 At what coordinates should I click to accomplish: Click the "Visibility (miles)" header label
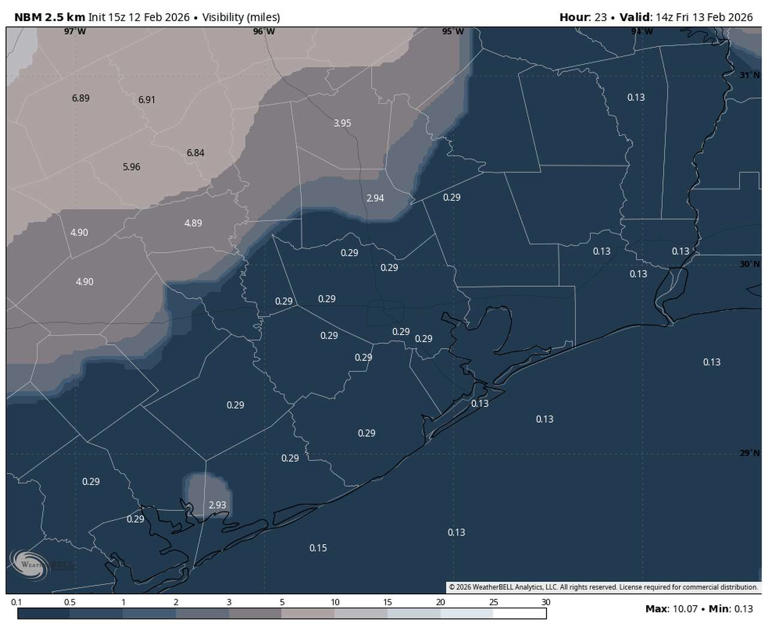click(241, 17)
